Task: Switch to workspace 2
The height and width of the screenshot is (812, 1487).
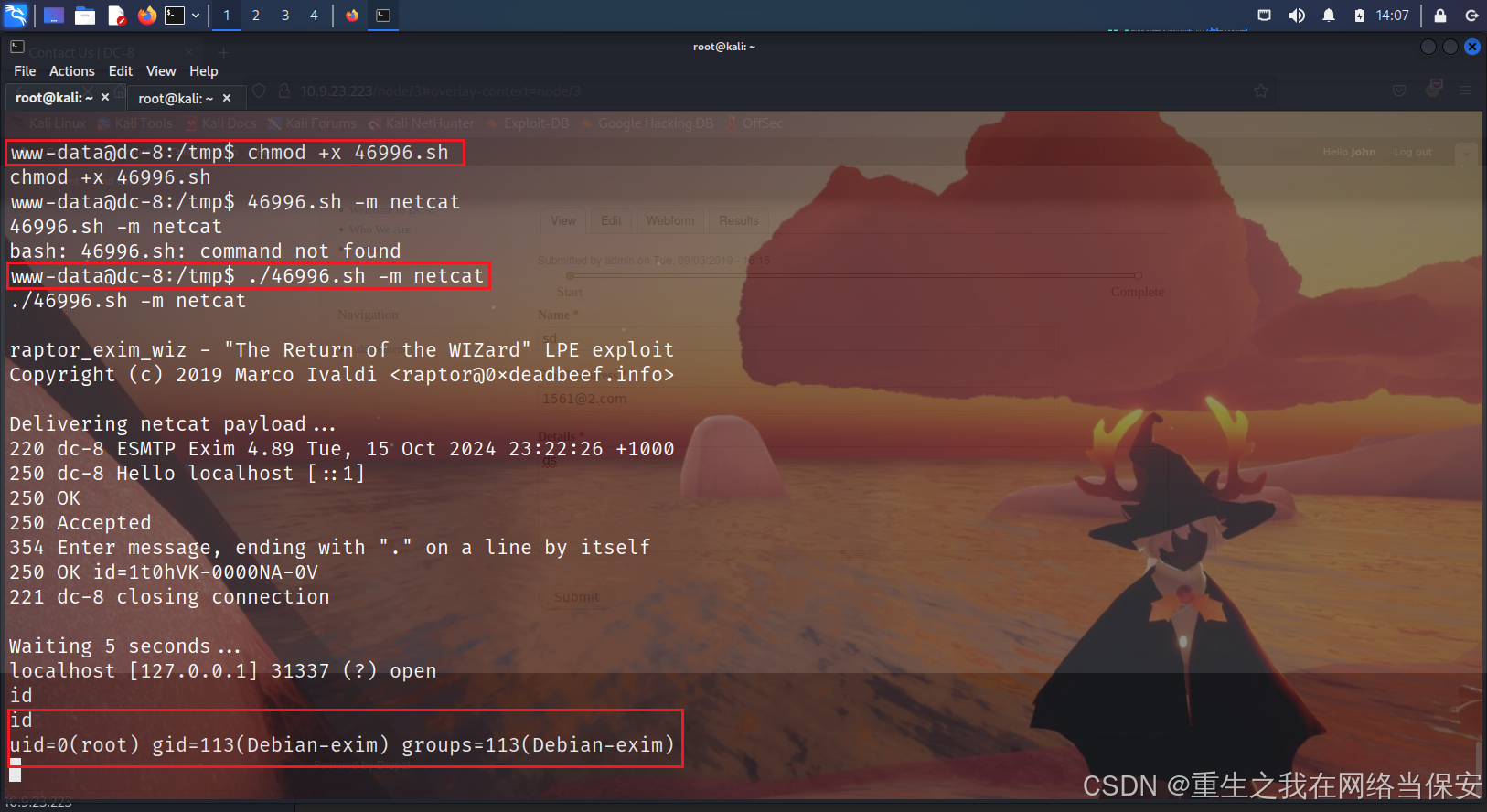Action: point(256,16)
